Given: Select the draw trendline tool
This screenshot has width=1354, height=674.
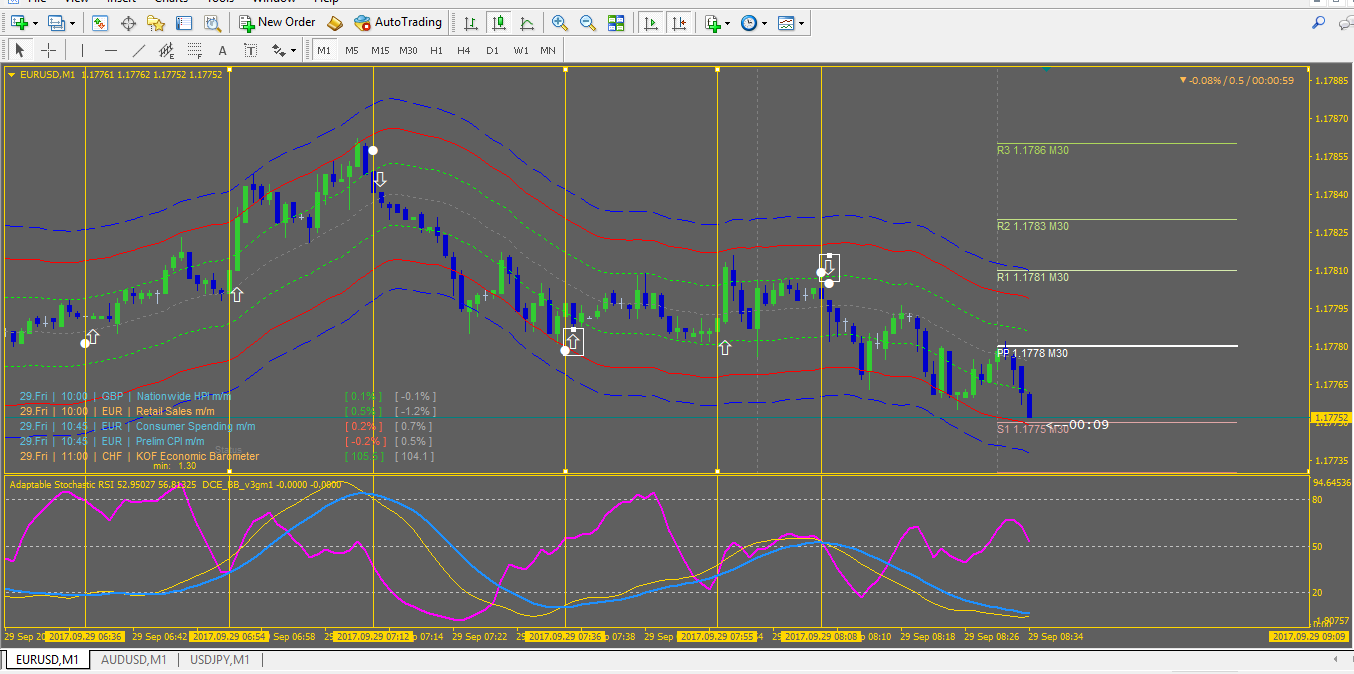Looking at the screenshot, I should (x=139, y=50).
